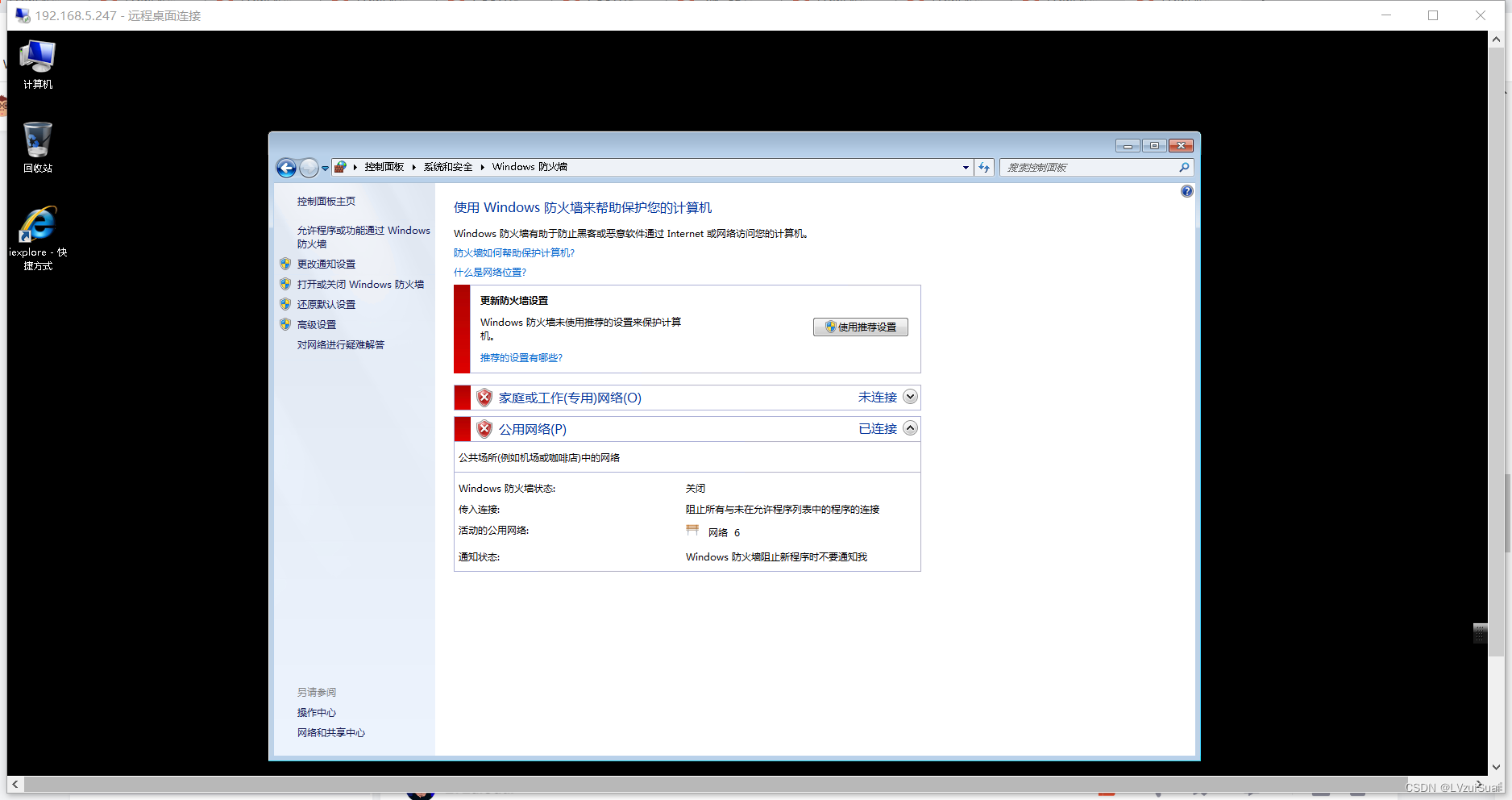This screenshot has width=1512, height=800.
Task: Collapse the 公用网络 section chevron
Action: click(x=910, y=428)
